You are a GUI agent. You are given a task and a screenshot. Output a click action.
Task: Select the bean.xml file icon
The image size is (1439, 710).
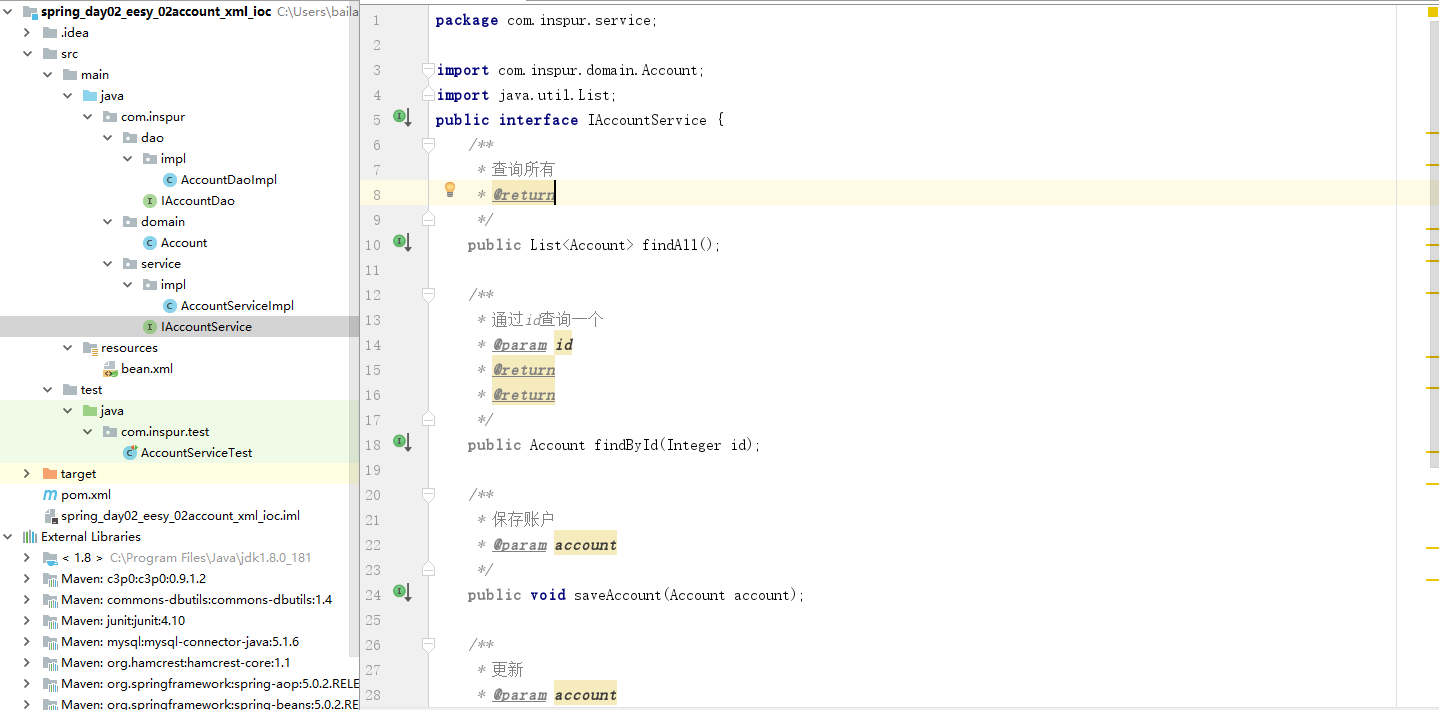(x=110, y=369)
